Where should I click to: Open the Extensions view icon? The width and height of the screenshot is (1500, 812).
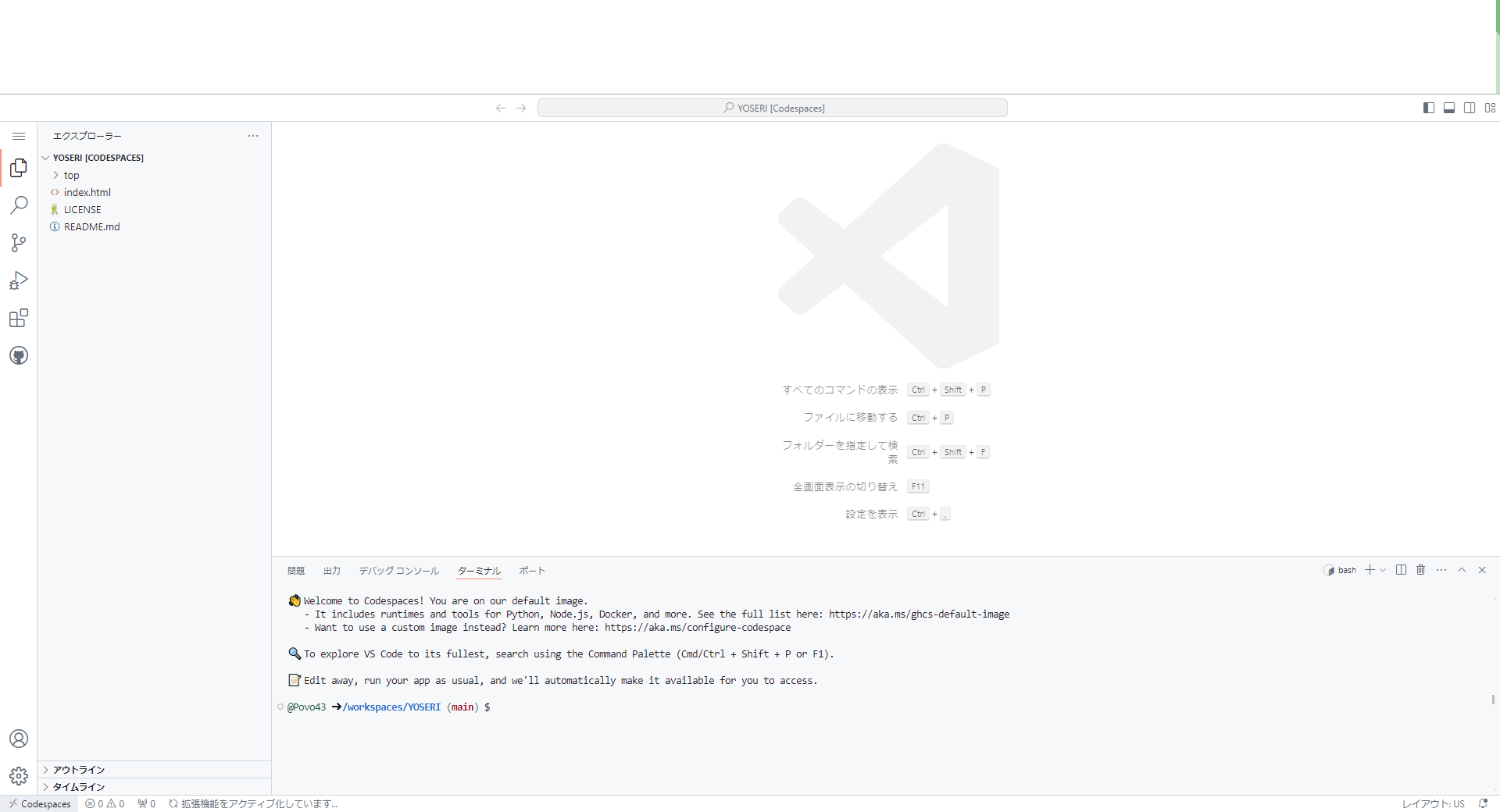click(x=19, y=318)
